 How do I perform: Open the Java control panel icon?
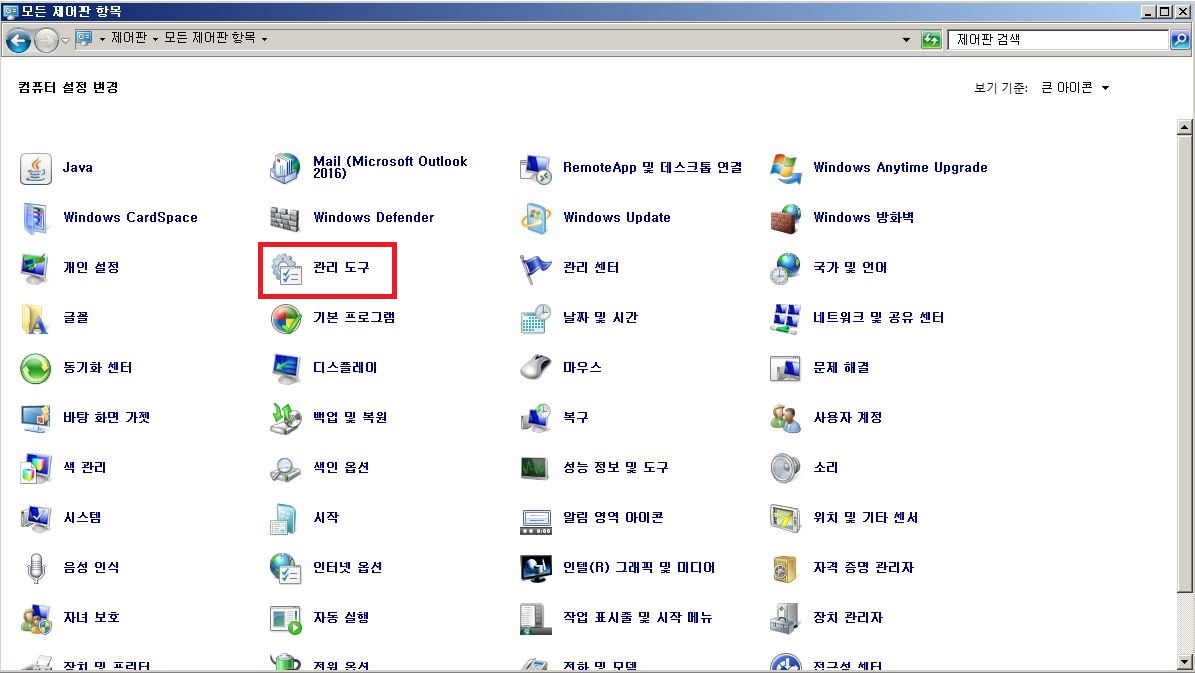coord(35,168)
